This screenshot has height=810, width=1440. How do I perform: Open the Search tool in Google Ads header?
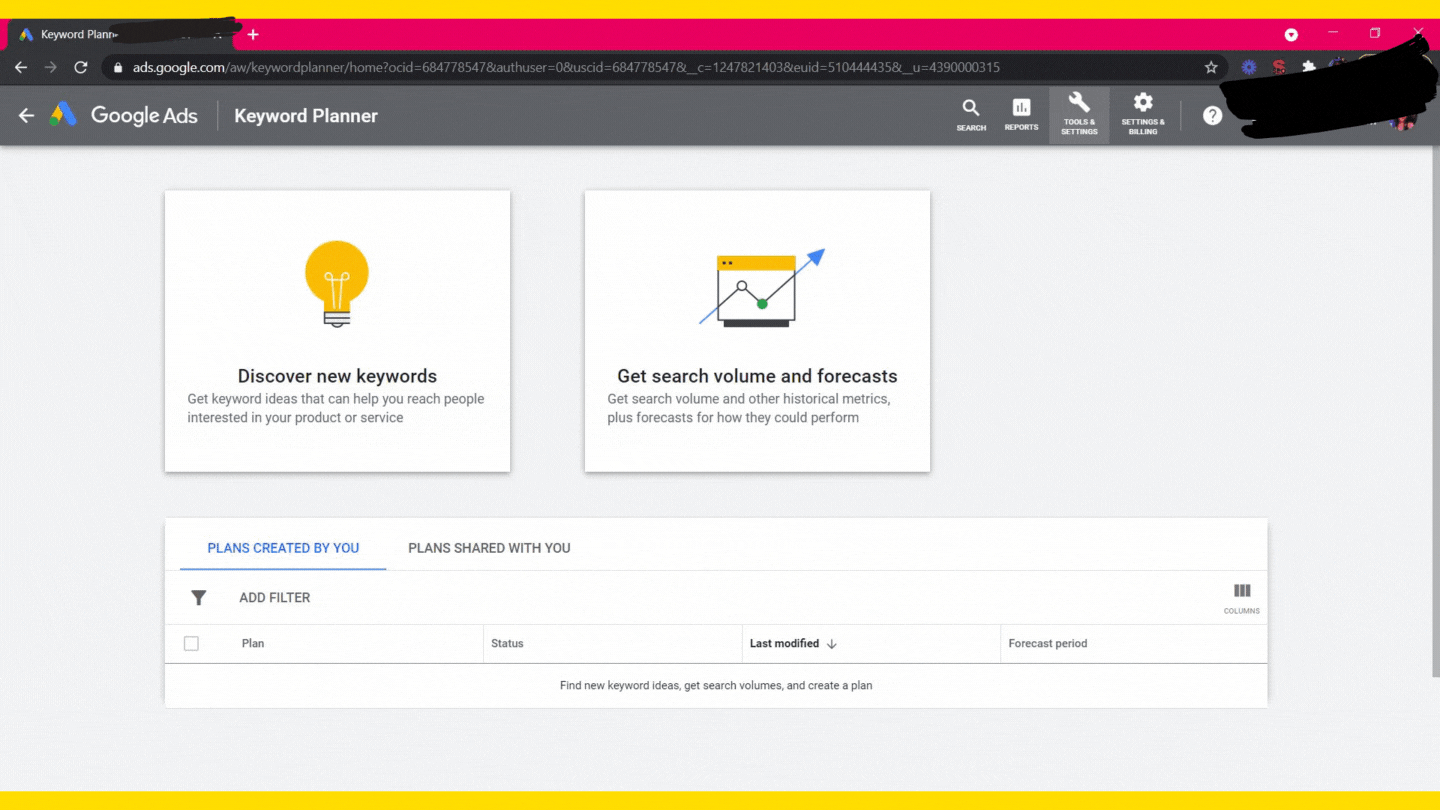point(971,115)
